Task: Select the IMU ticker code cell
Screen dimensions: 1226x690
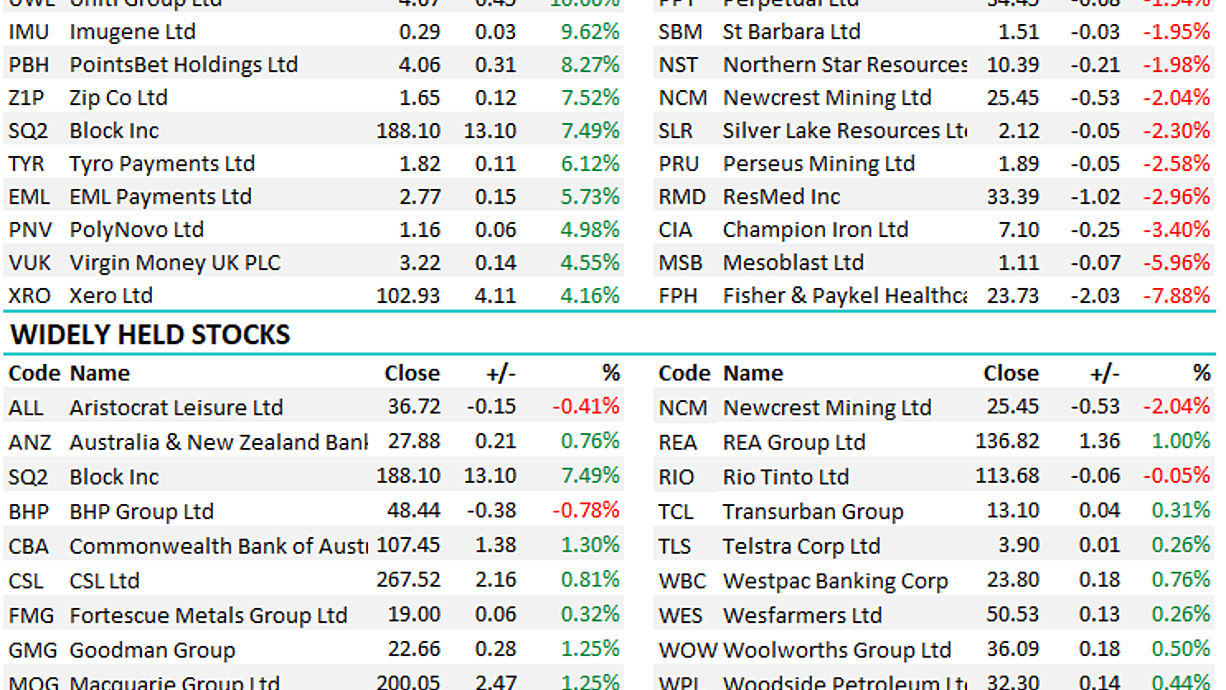Action: 28,32
